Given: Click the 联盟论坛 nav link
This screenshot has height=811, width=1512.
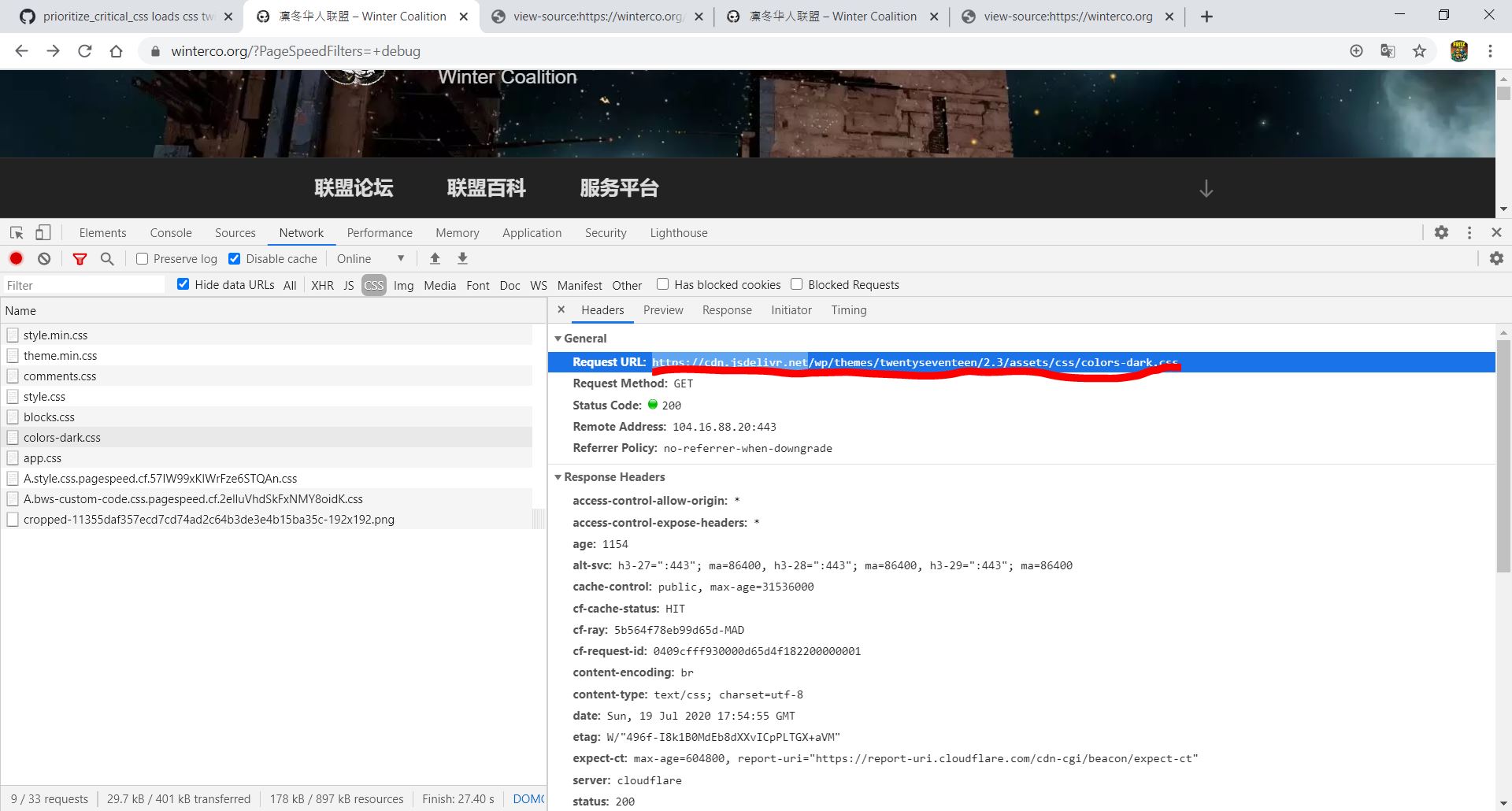Looking at the screenshot, I should 354,188.
